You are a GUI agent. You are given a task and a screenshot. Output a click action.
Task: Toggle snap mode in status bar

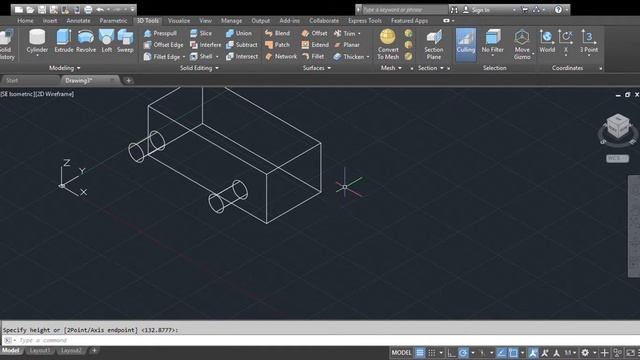click(431, 353)
